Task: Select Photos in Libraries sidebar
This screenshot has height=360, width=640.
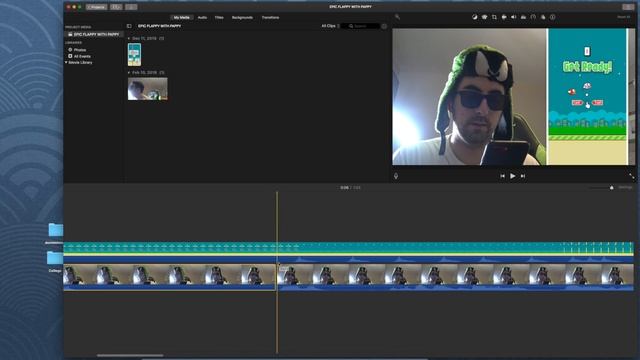Action: tap(77, 50)
